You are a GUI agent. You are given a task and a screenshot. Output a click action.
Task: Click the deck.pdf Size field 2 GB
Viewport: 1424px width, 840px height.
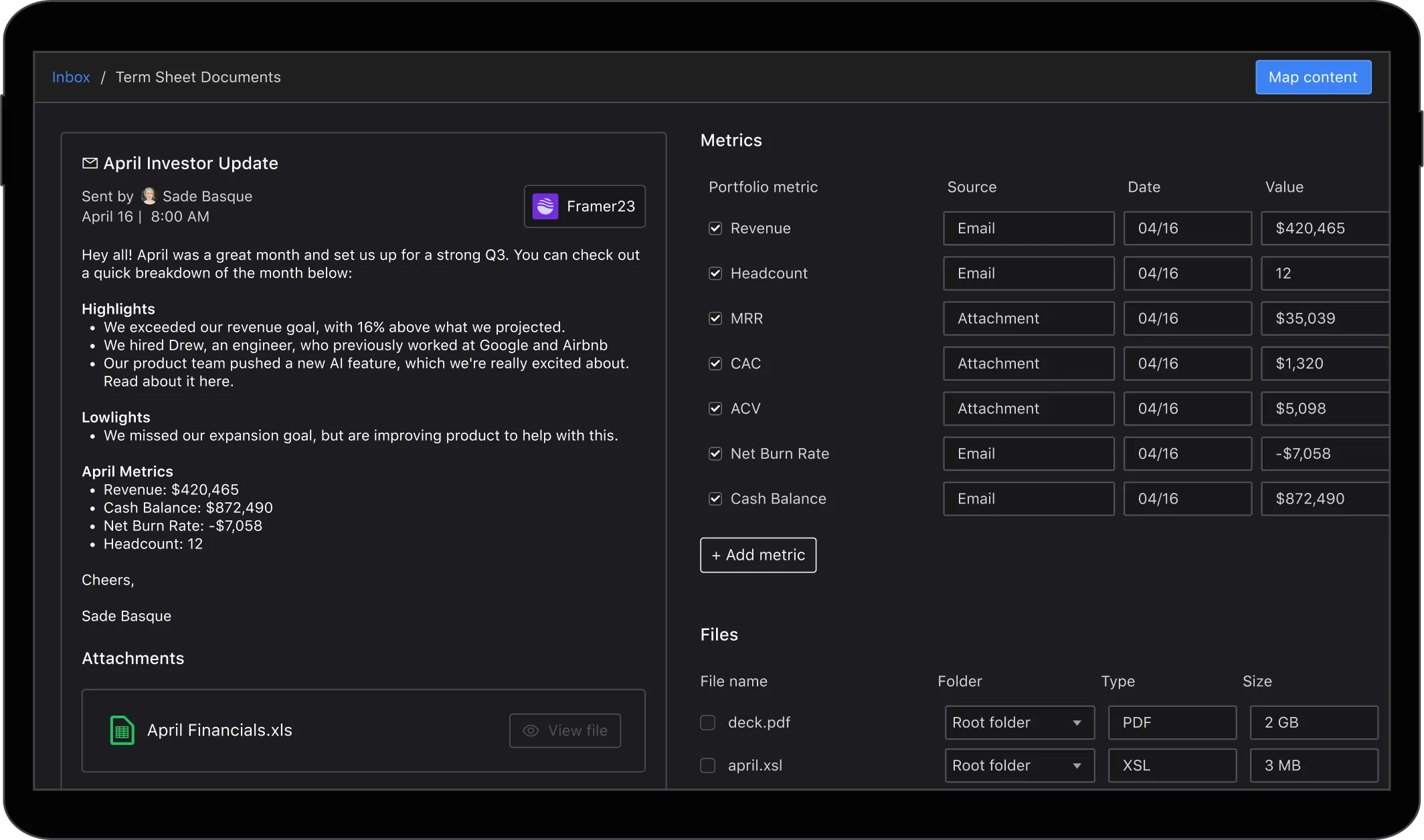click(x=1314, y=722)
